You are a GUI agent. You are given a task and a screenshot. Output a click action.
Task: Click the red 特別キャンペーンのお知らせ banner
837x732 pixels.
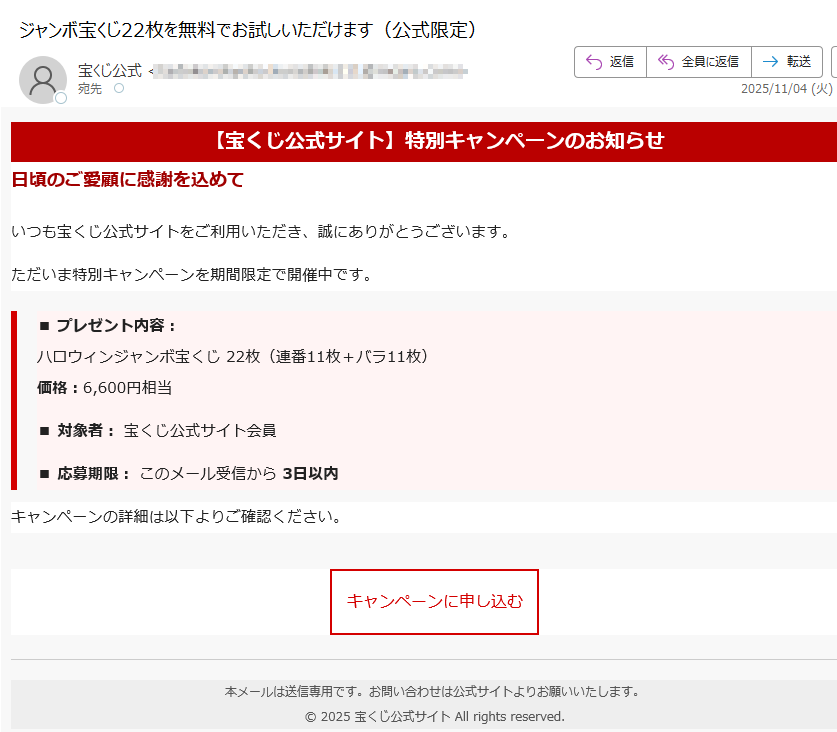coord(418,141)
